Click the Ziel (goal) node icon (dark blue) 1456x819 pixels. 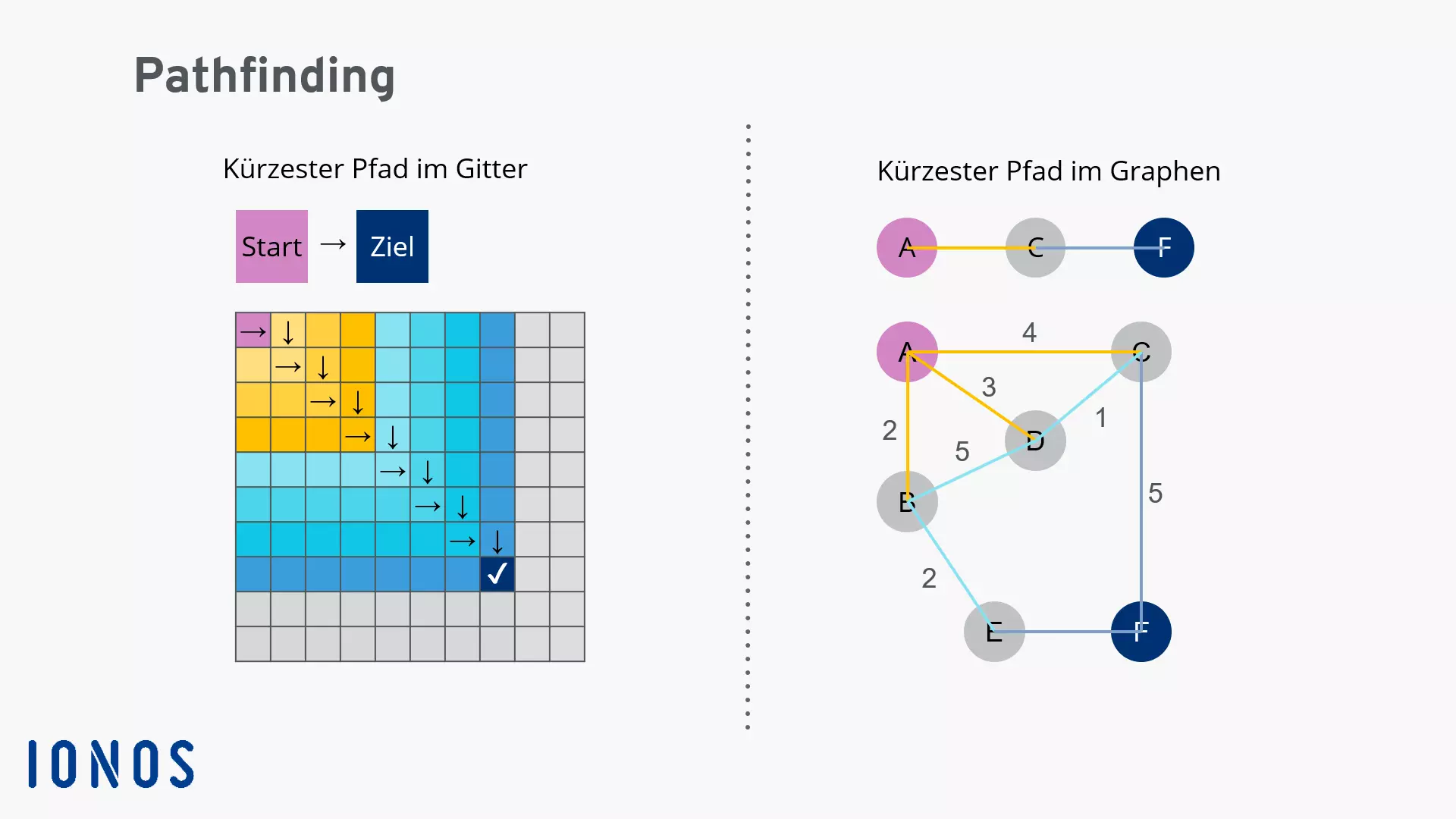[391, 246]
